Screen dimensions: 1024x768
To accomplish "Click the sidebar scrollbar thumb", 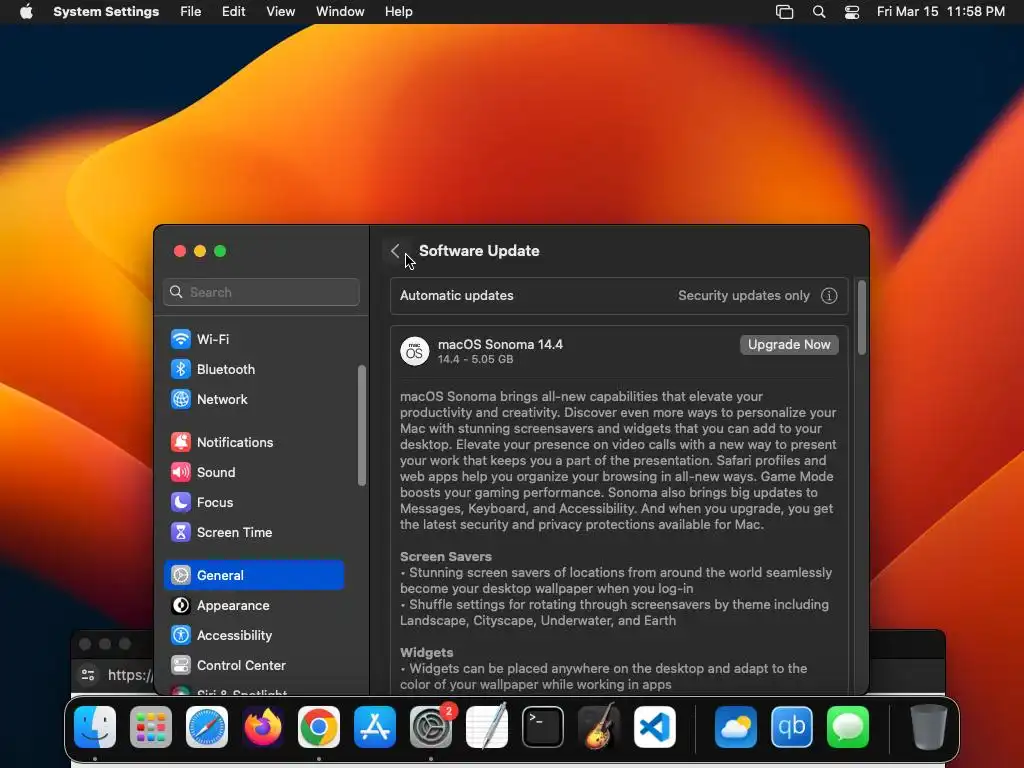I will pyautogui.click(x=362, y=426).
